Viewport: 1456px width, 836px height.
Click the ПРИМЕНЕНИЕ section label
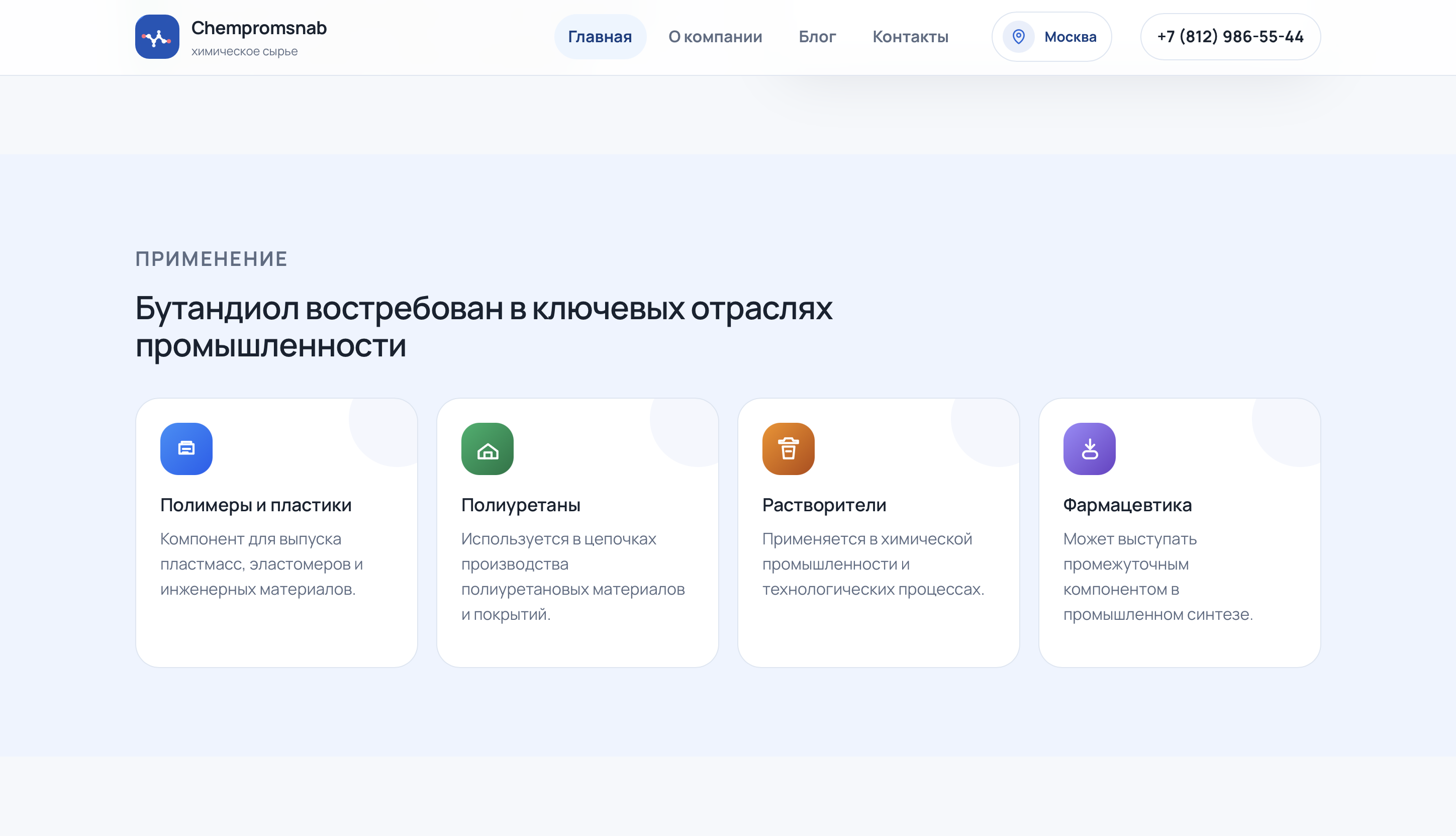211,259
